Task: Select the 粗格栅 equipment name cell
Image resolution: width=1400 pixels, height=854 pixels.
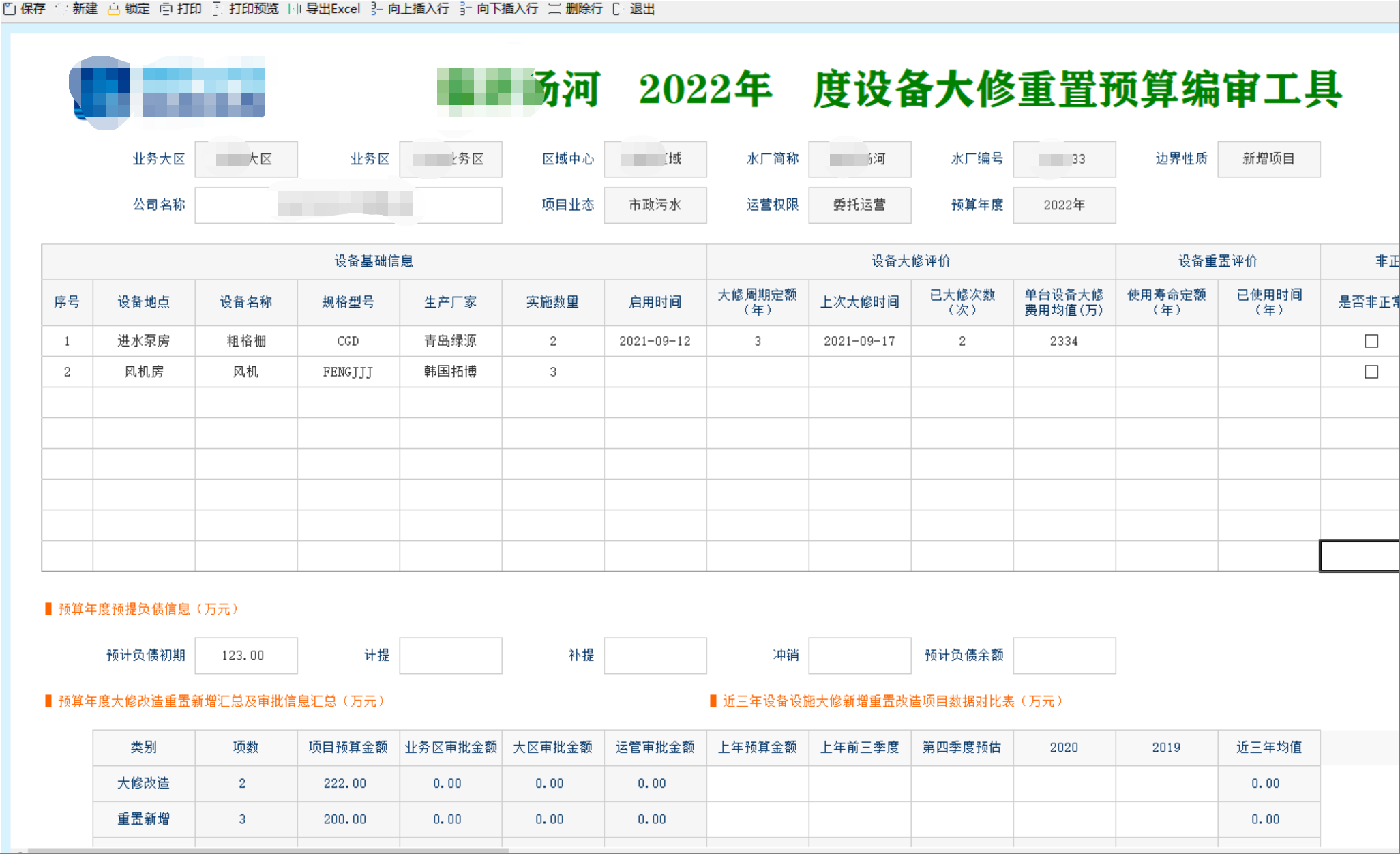Action: [x=246, y=341]
